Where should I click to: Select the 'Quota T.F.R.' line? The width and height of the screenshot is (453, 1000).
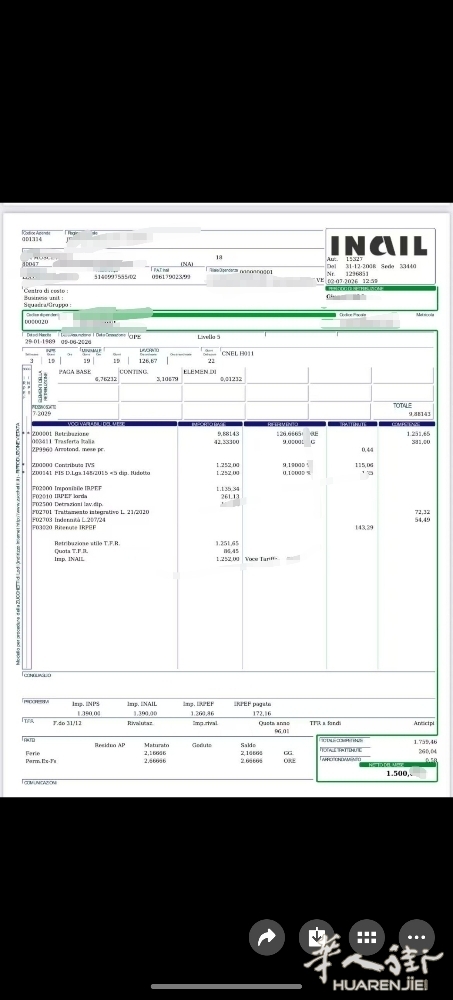point(147,550)
